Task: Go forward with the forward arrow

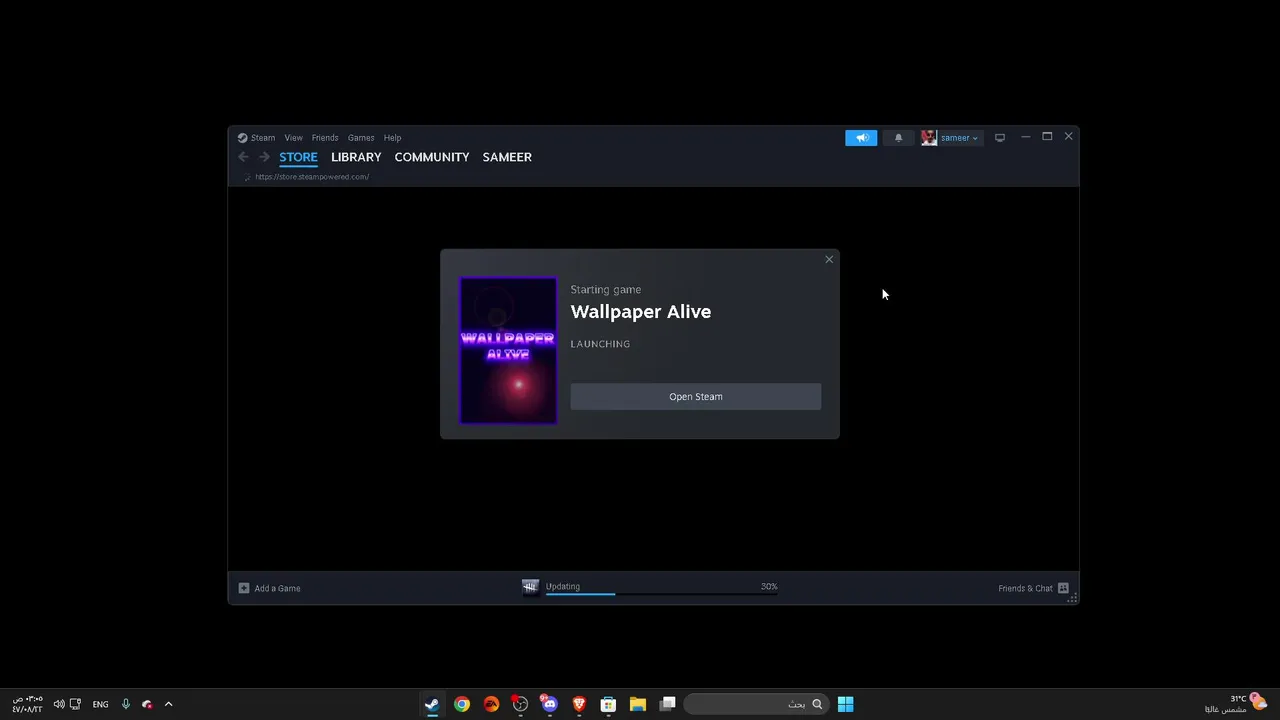Action: pos(264,157)
